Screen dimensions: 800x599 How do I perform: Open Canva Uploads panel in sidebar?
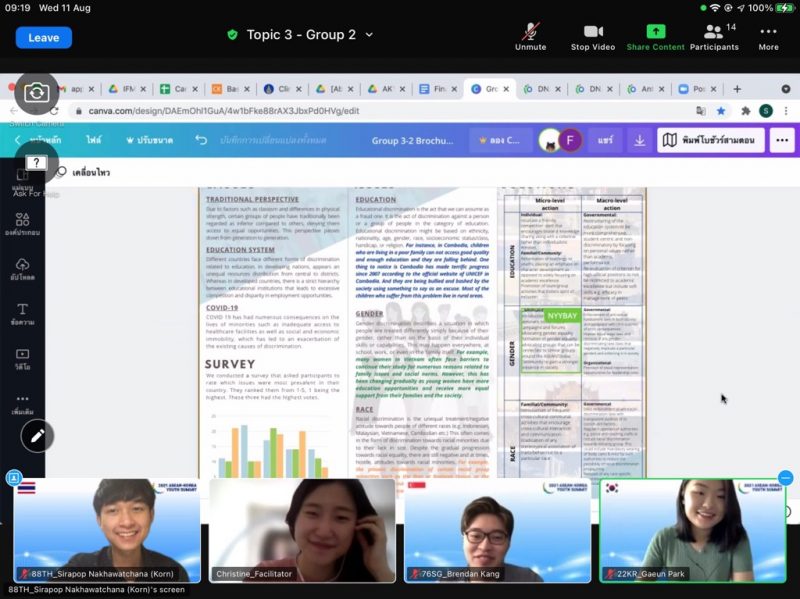[22, 266]
